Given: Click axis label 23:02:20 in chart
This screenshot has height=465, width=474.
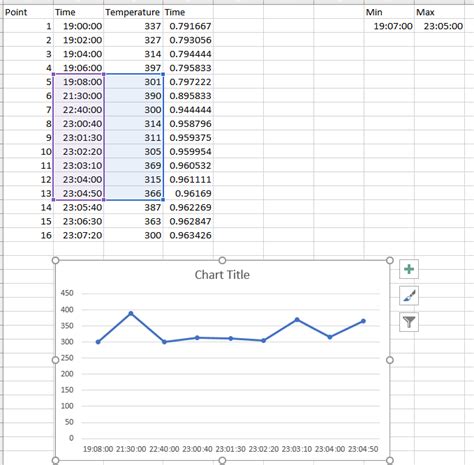Looking at the screenshot, I should 264,449.
